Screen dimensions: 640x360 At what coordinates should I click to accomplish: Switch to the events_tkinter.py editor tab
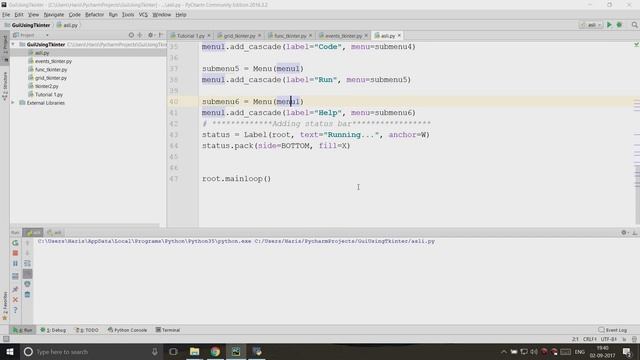343,36
